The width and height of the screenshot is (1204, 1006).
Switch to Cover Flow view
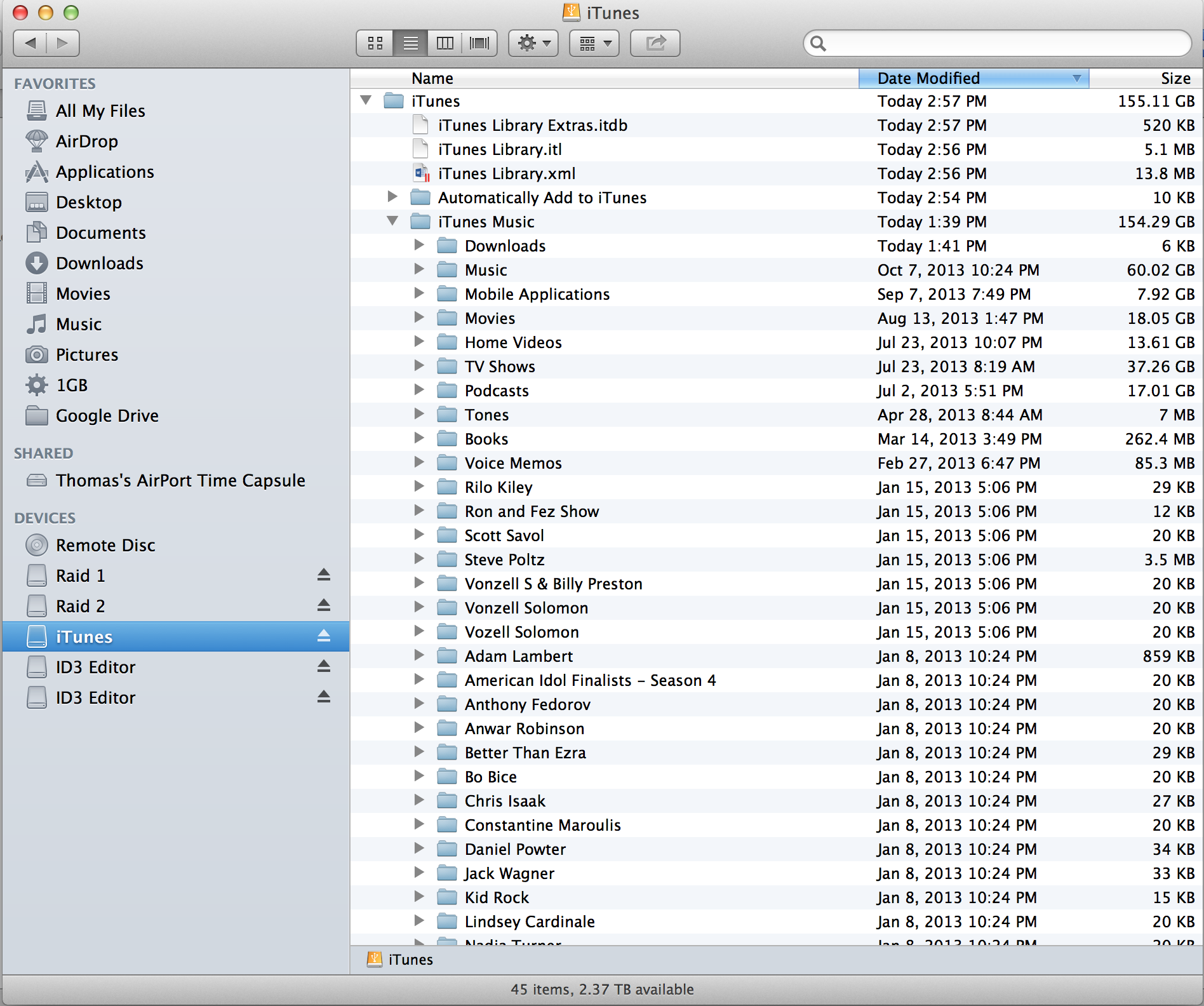click(479, 43)
